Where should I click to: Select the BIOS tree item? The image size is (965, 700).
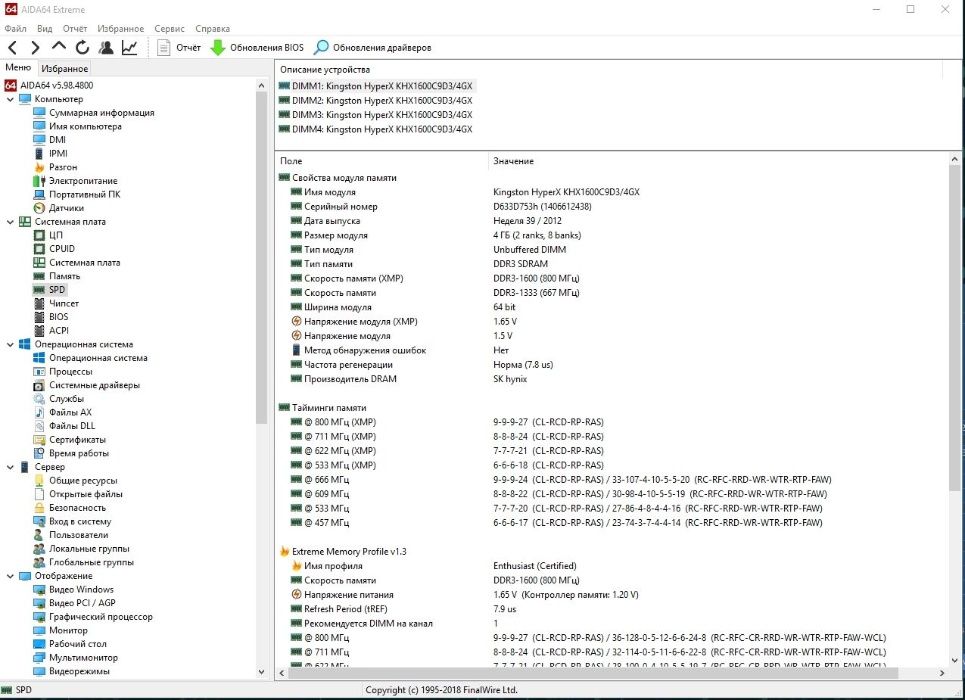tap(51, 316)
